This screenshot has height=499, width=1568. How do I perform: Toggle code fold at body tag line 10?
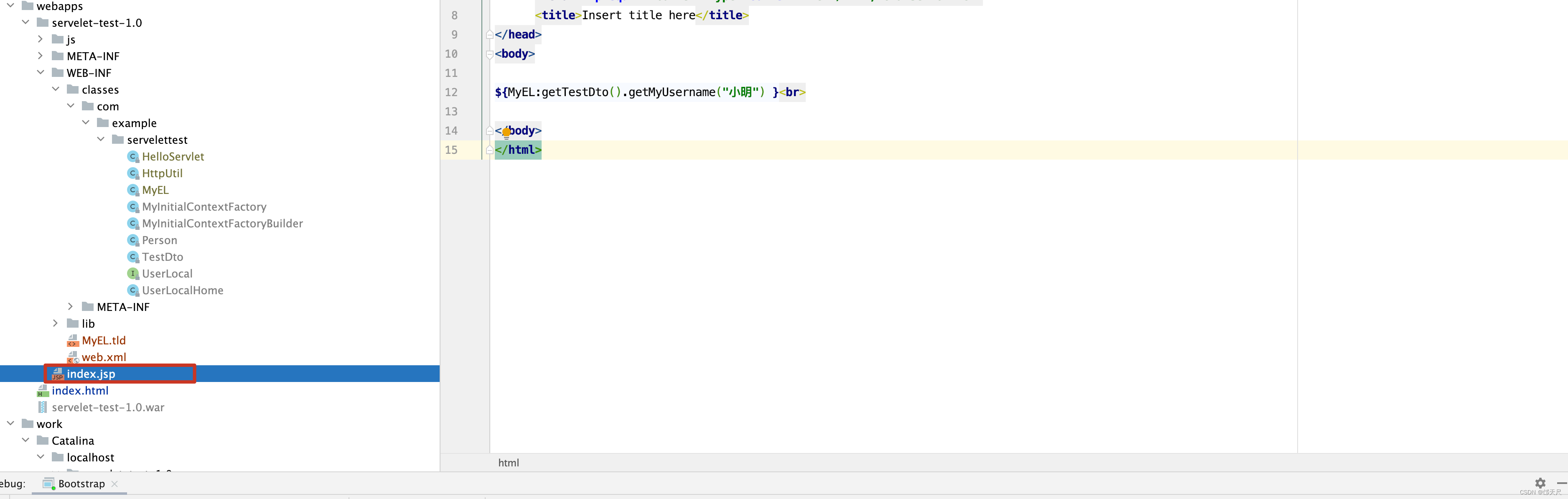click(489, 54)
